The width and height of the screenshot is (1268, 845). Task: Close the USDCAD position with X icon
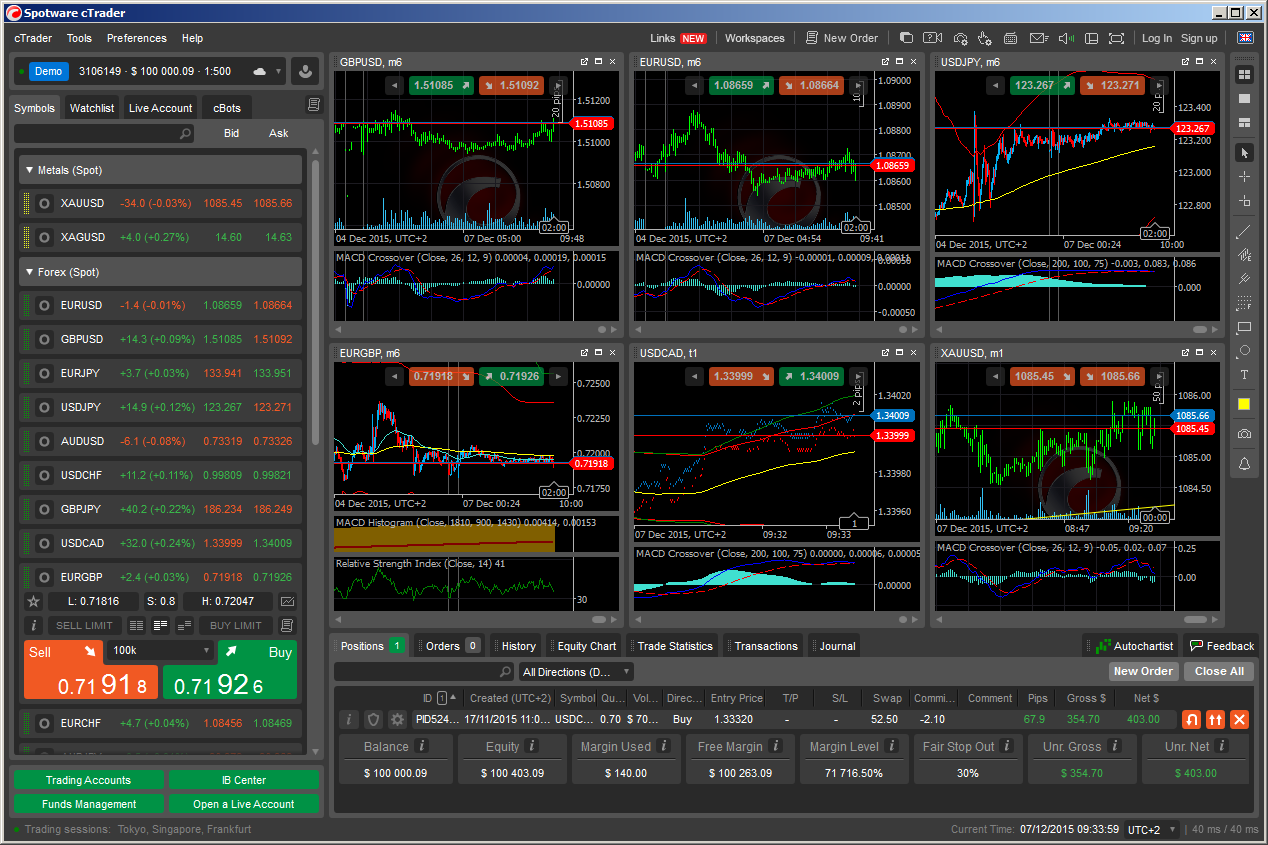coord(1239,719)
